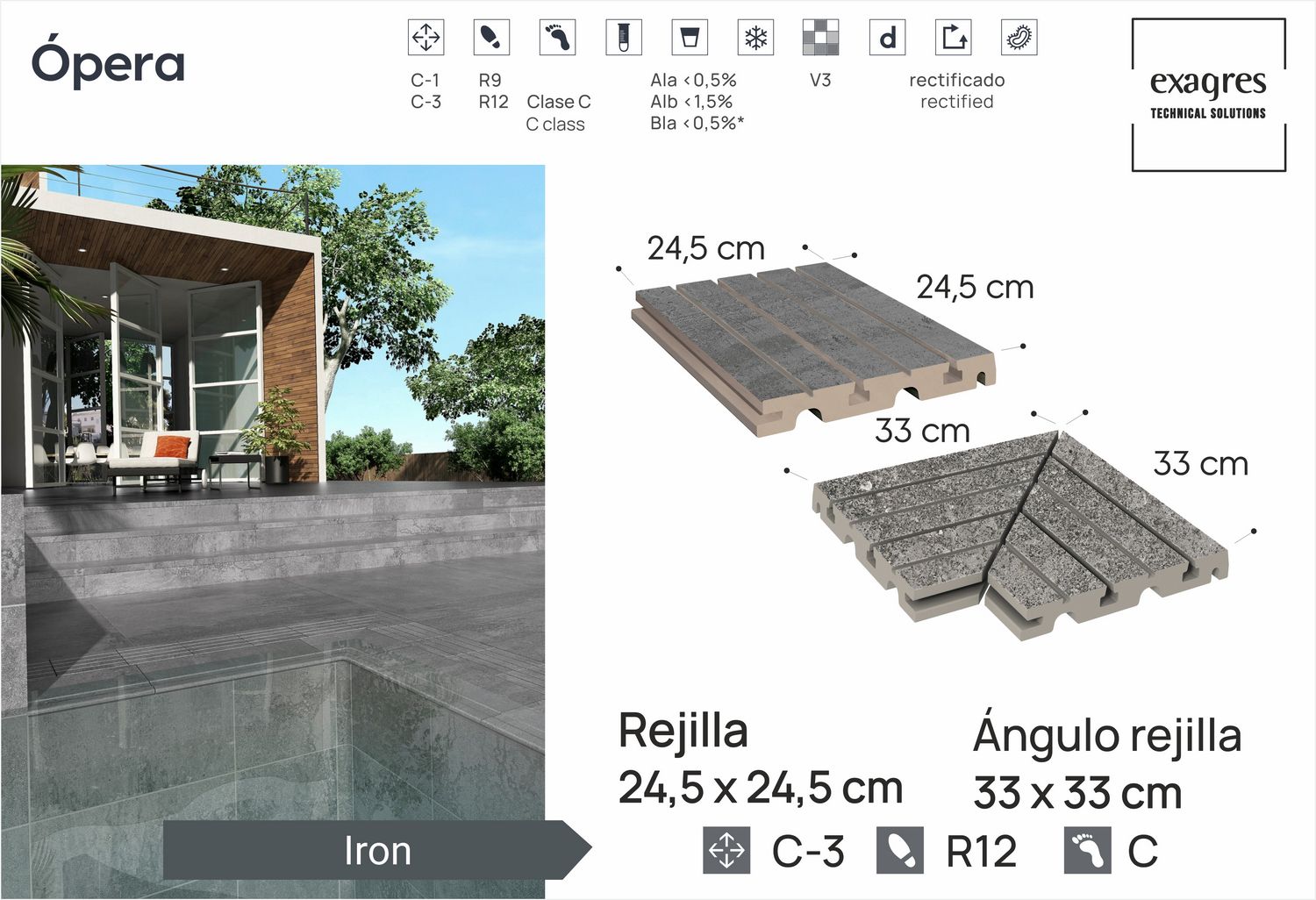Click the large shoe icon beside bottom R12
The image size is (1316, 900).
(x=900, y=850)
